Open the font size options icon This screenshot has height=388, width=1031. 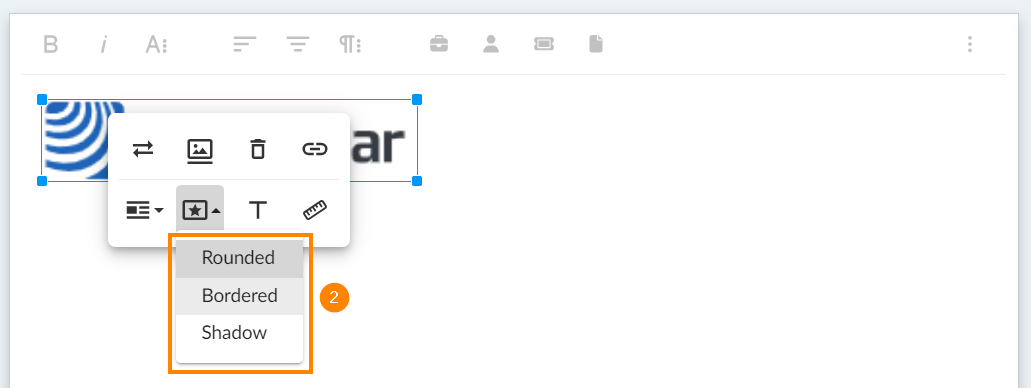point(156,45)
